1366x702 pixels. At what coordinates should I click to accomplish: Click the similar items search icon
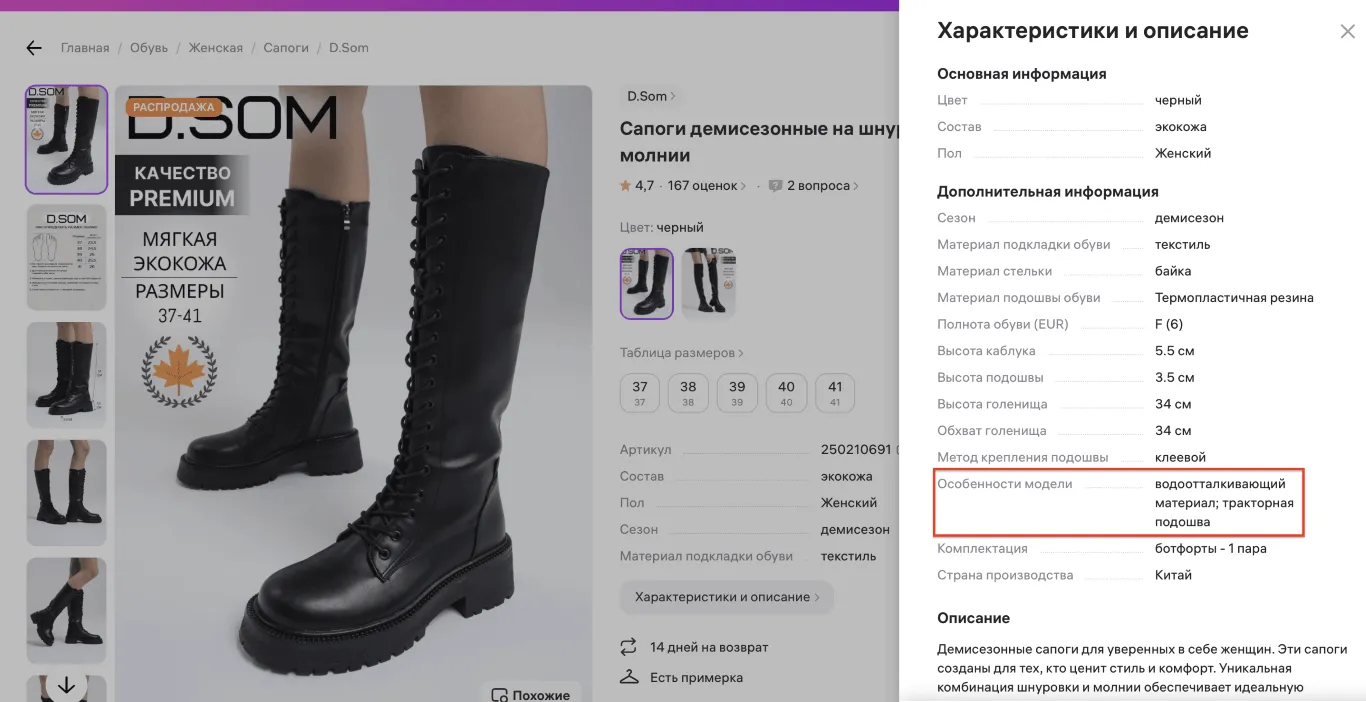(499, 695)
